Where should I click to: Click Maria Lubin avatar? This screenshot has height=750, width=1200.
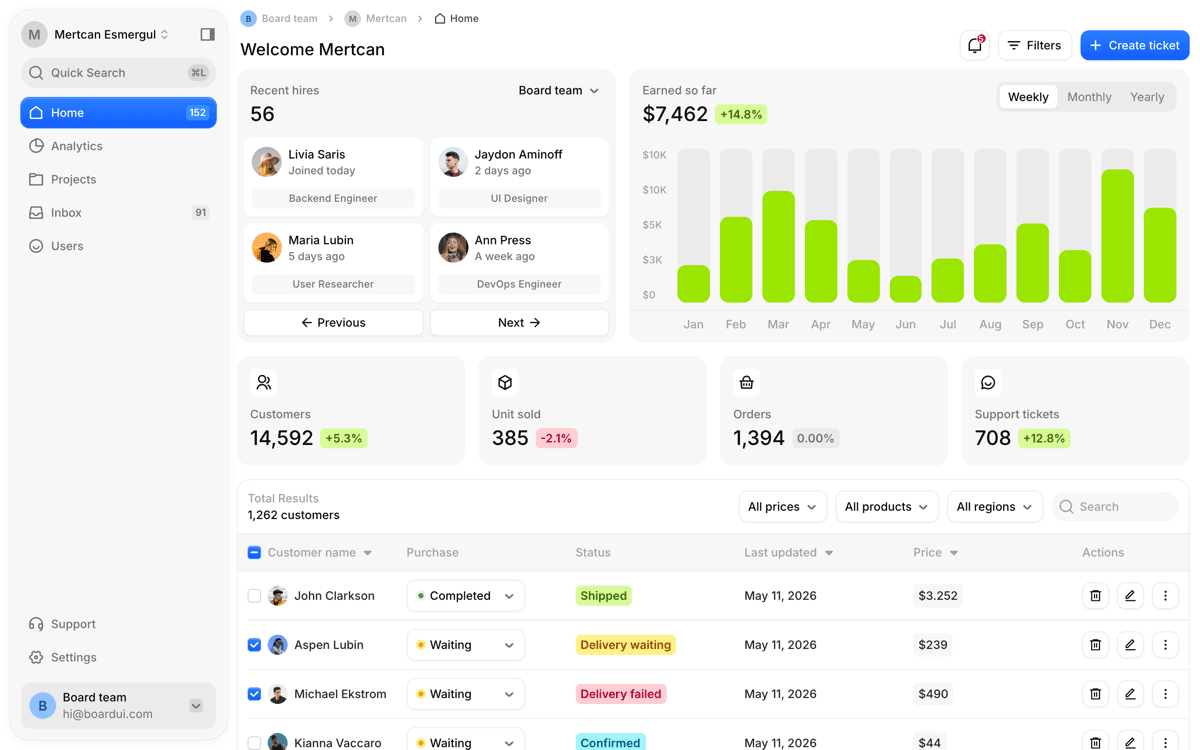[267, 248]
